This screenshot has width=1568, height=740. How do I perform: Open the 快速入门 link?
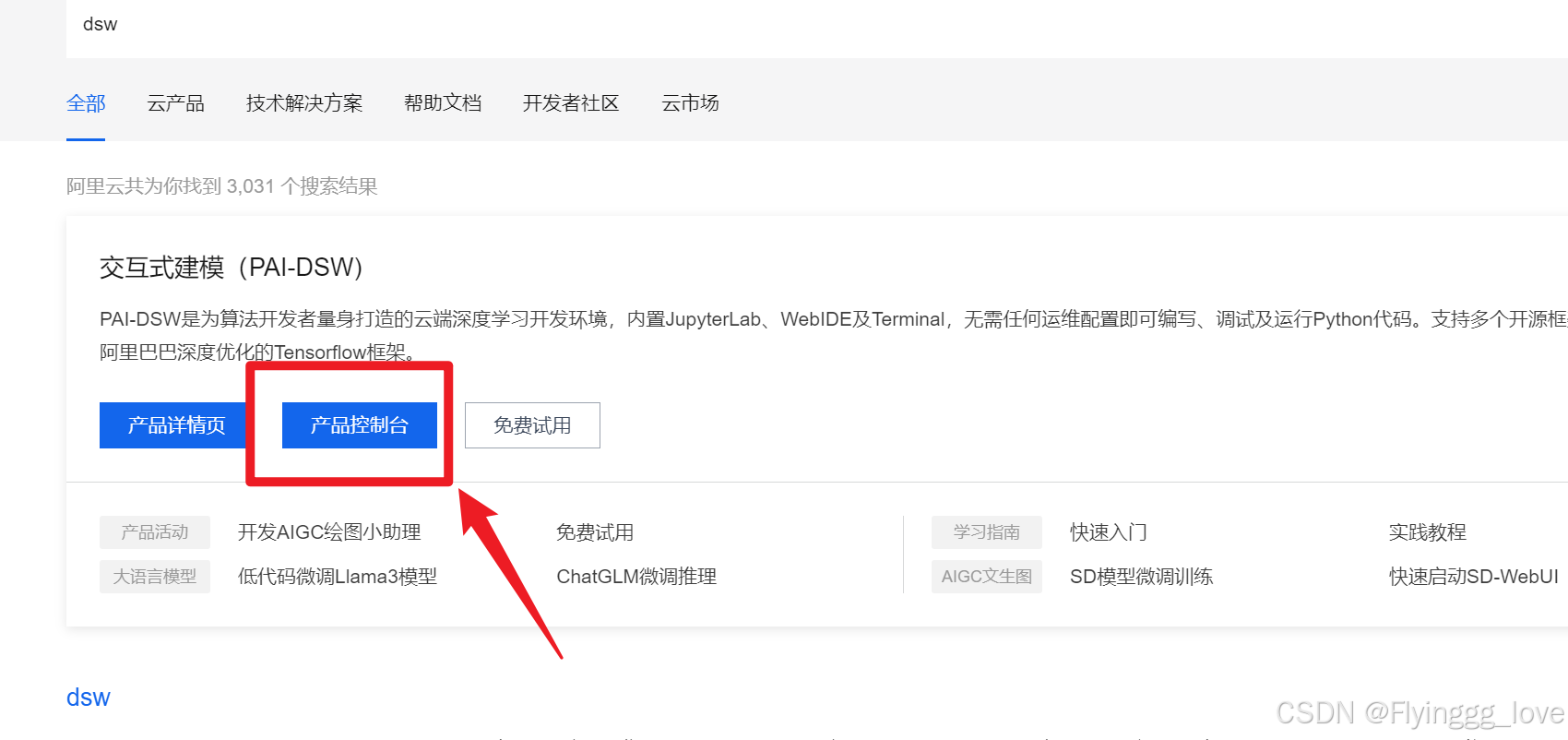click(x=1109, y=532)
